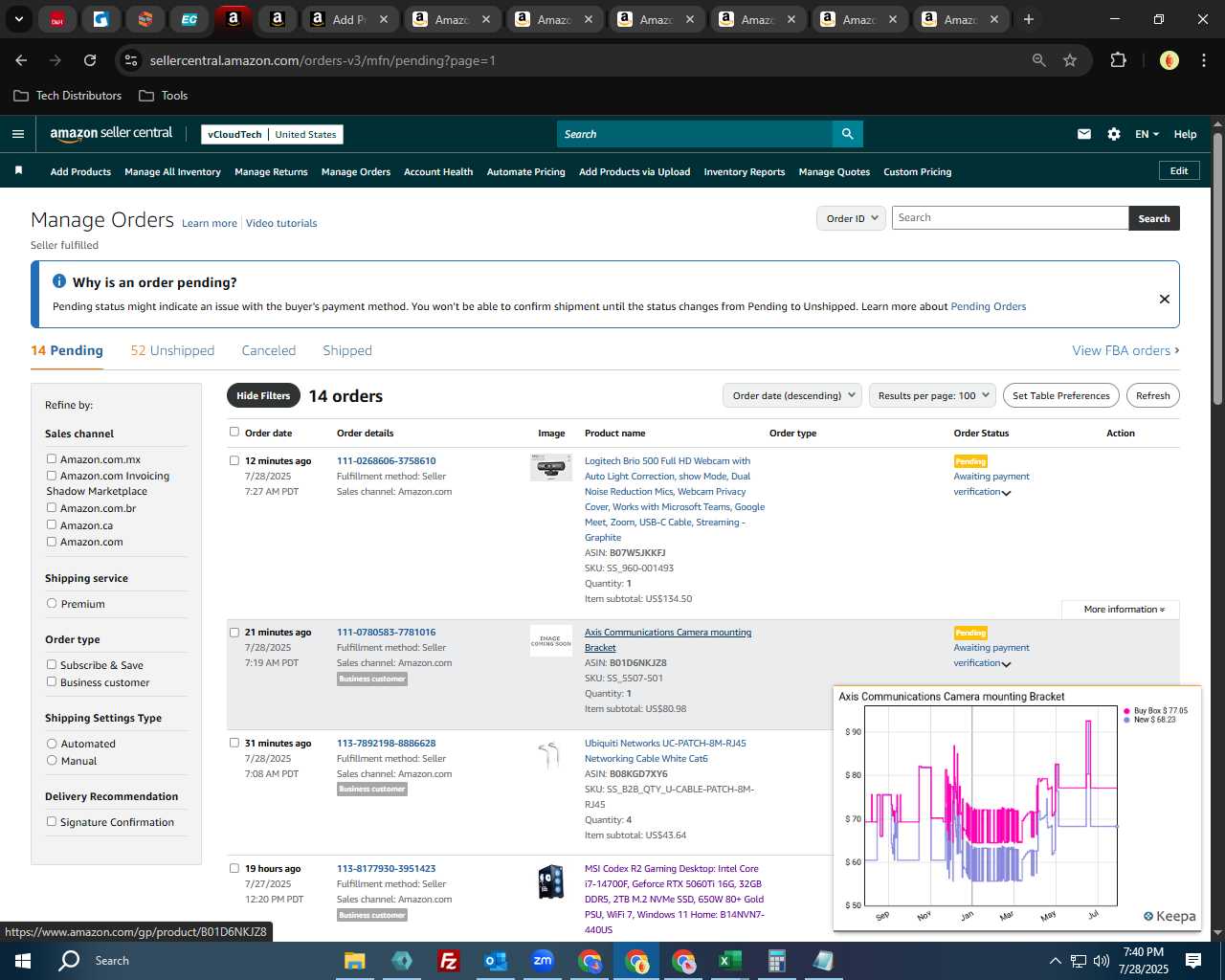Open the Order date (descending) sort dropdown
This screenshot has width=1225, height=980.
point(792,395)
